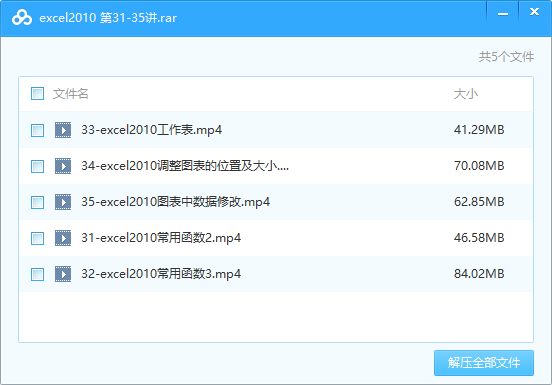Click the 解压全部文件 button
This screenshot has width=552, height=385.
[484, 363]
